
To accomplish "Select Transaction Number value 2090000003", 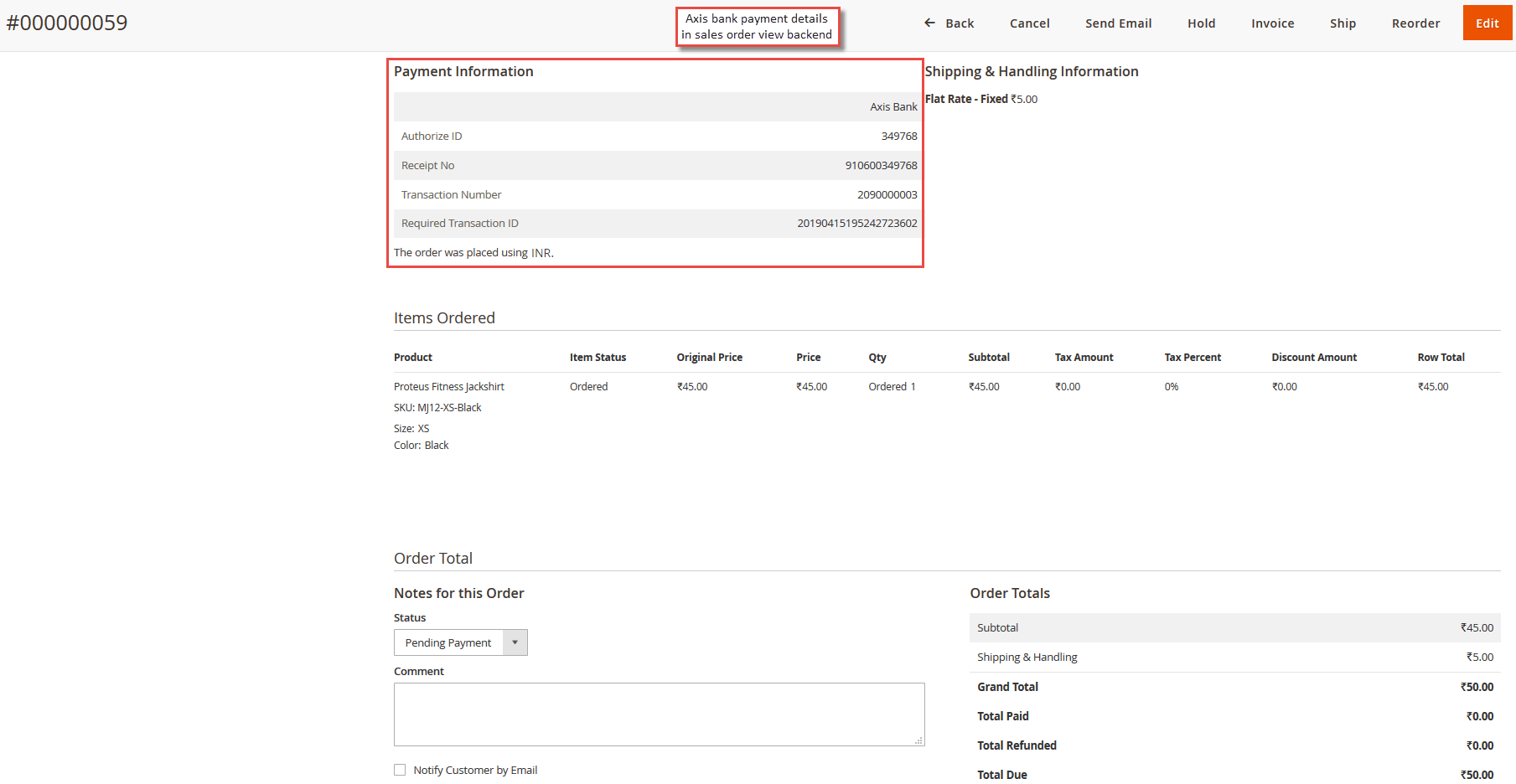I will coord(887,194).
